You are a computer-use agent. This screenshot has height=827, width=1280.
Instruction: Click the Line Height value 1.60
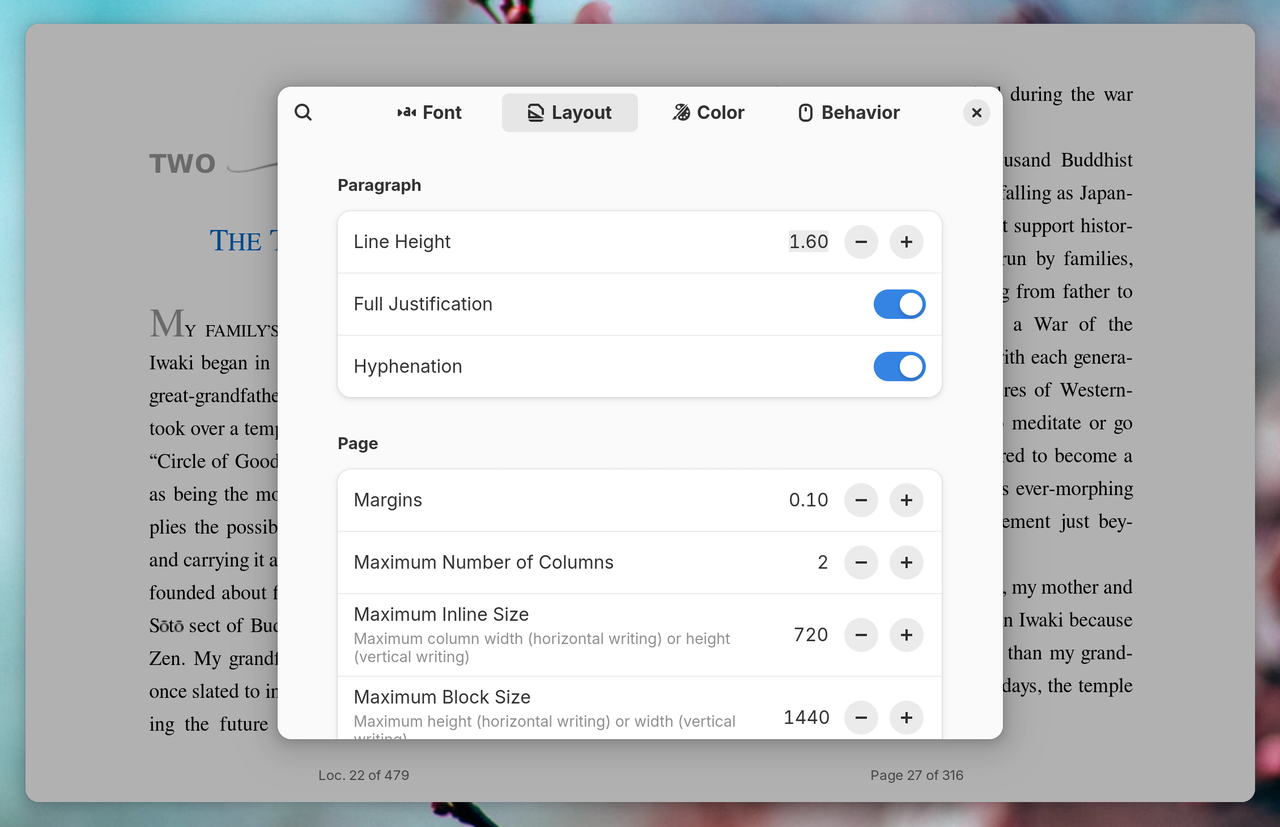point(808,241)
